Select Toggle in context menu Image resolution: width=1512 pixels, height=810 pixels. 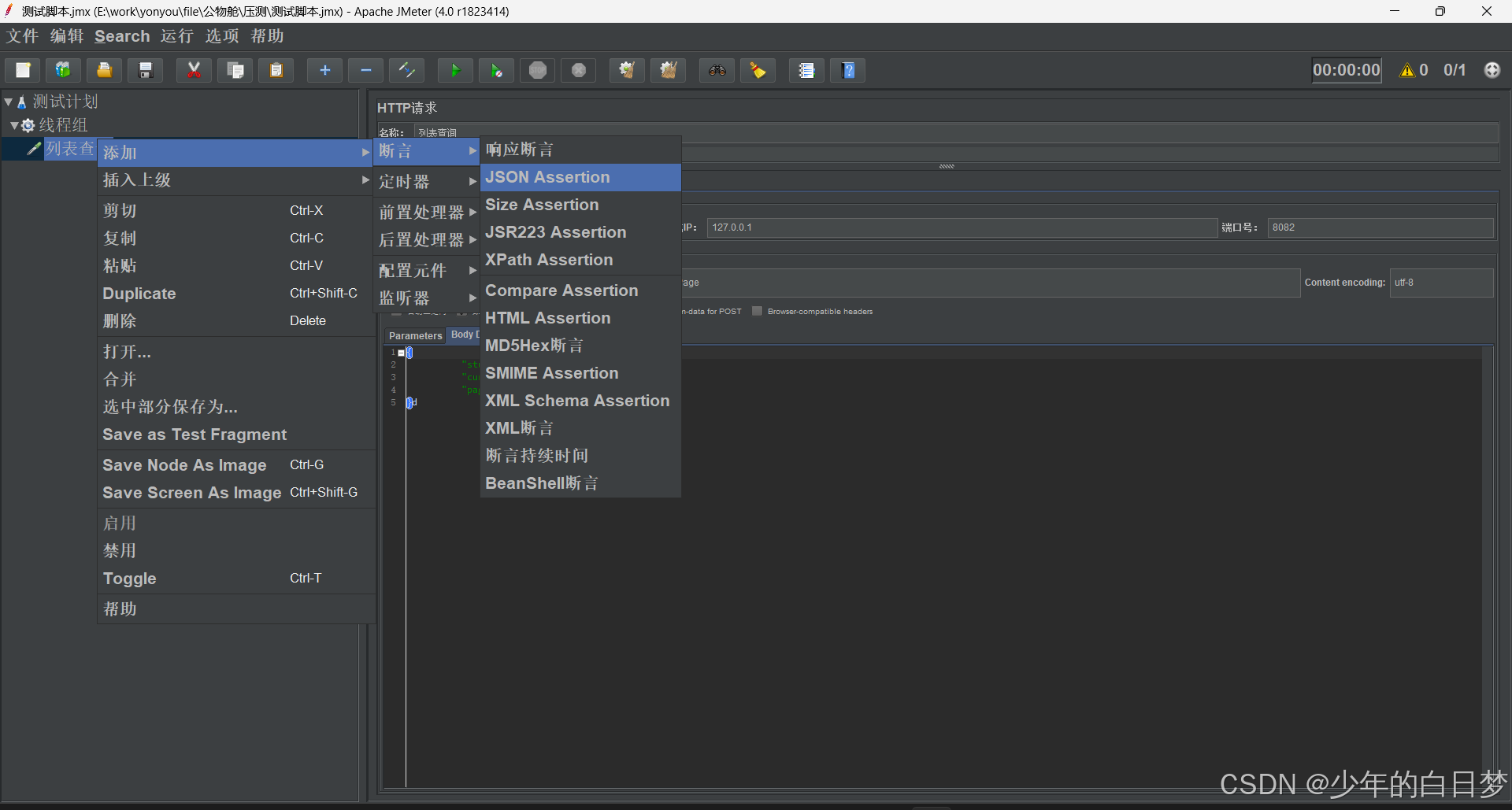235,579
